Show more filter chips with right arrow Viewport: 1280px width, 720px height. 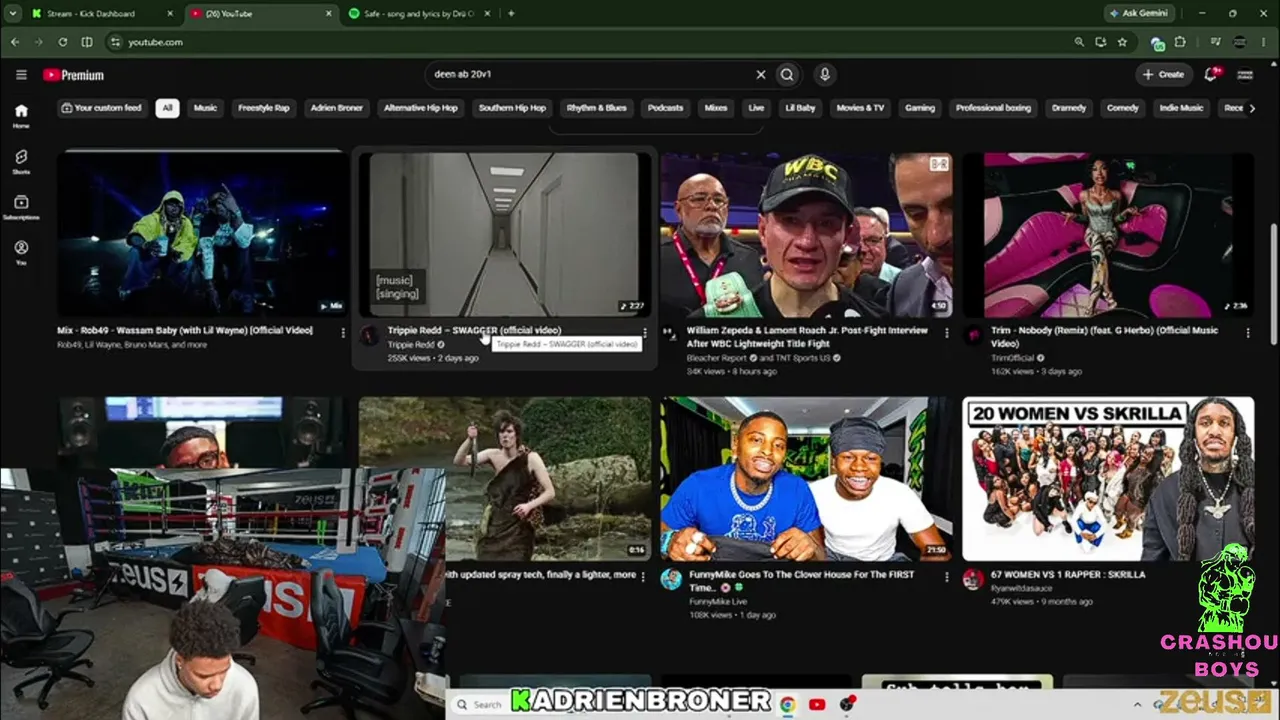point(1251,108)
